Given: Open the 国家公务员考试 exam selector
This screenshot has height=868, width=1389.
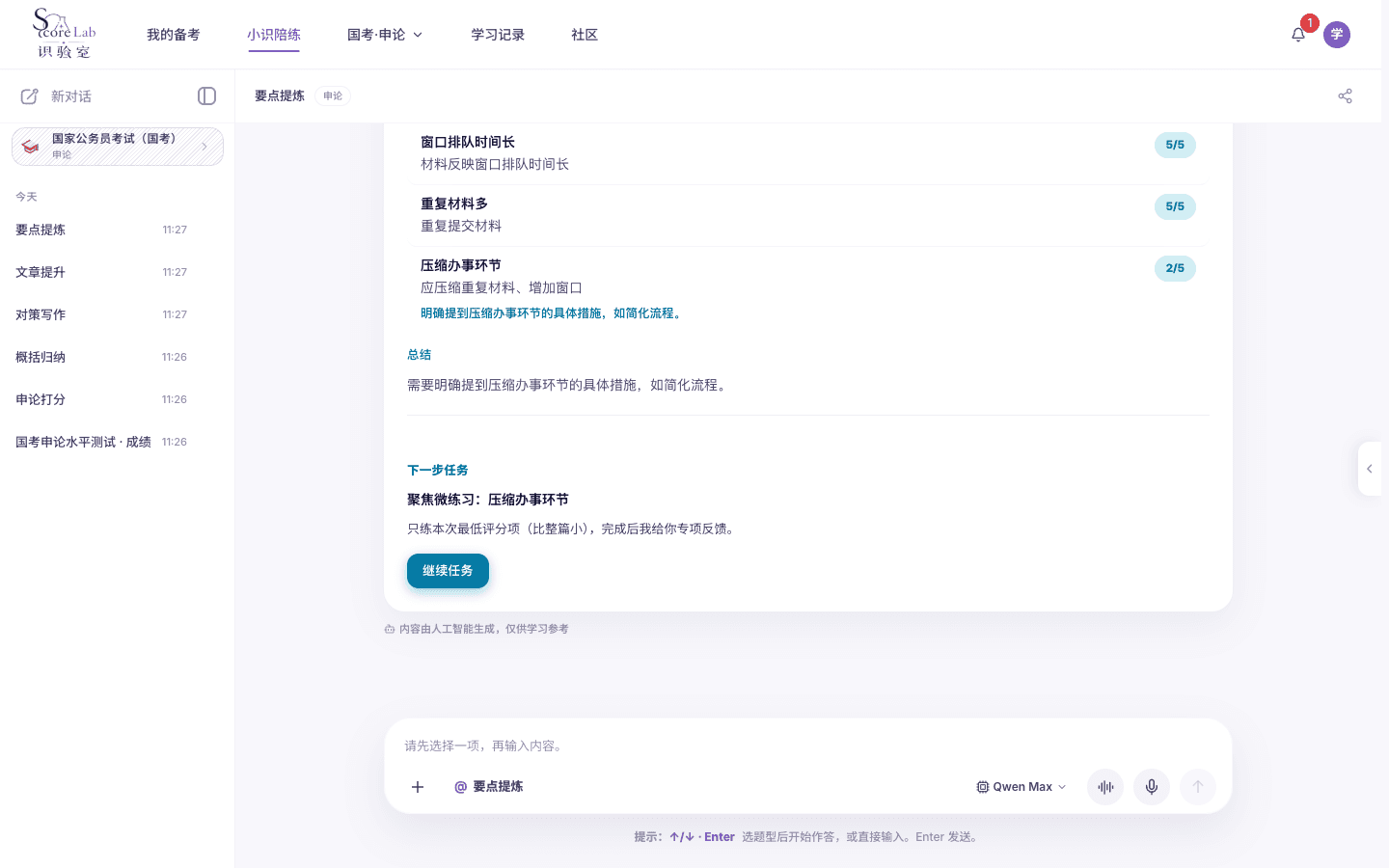Looking at the screenshot, I should (118, 147).
